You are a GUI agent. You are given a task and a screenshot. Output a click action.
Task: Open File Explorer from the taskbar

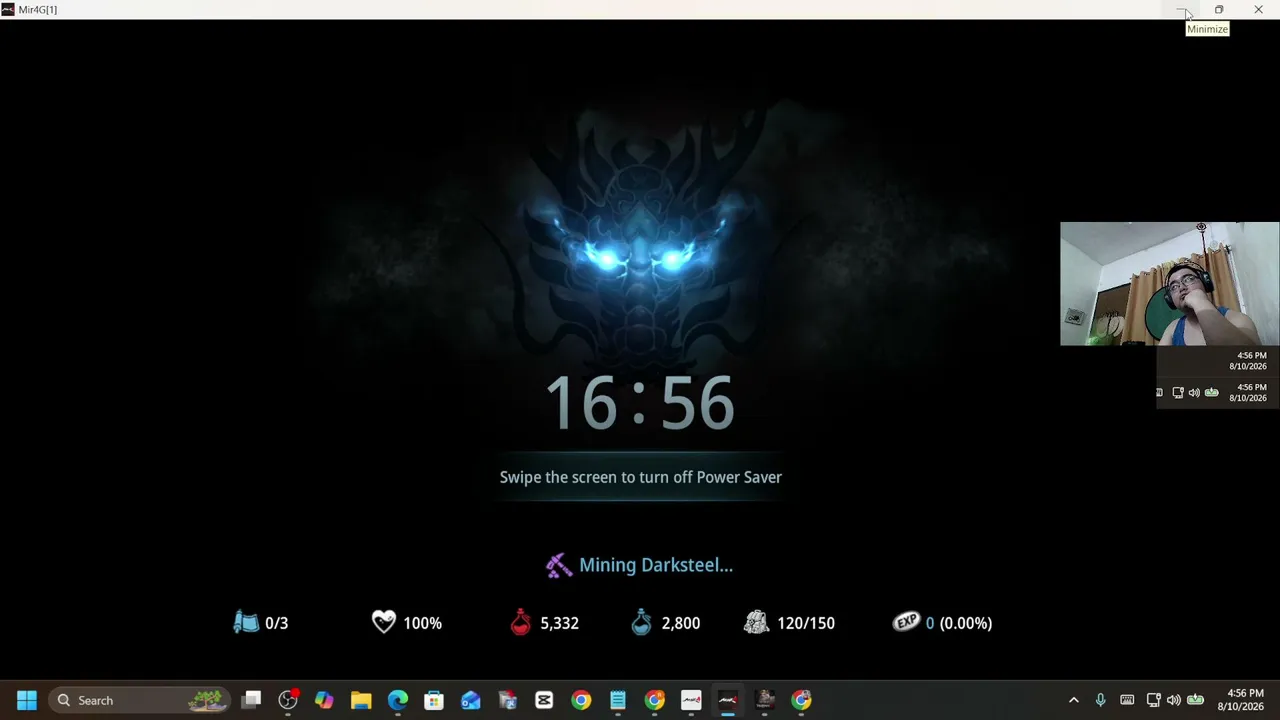pos(361,700)
